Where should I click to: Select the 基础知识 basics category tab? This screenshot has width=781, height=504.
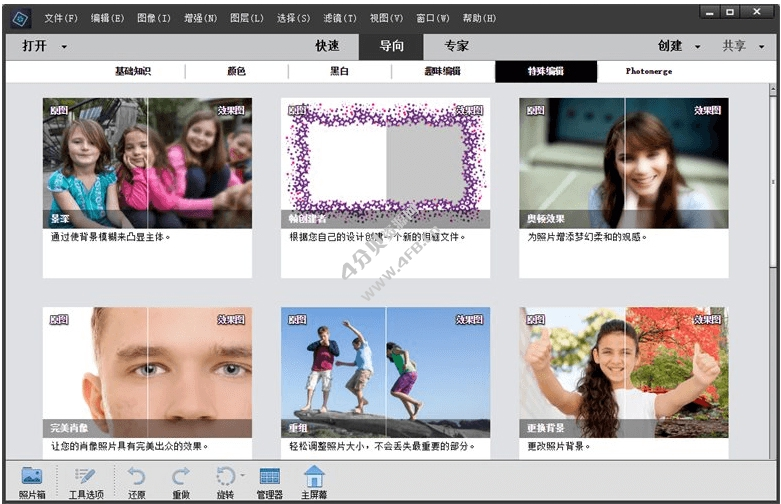coord(133,72)
